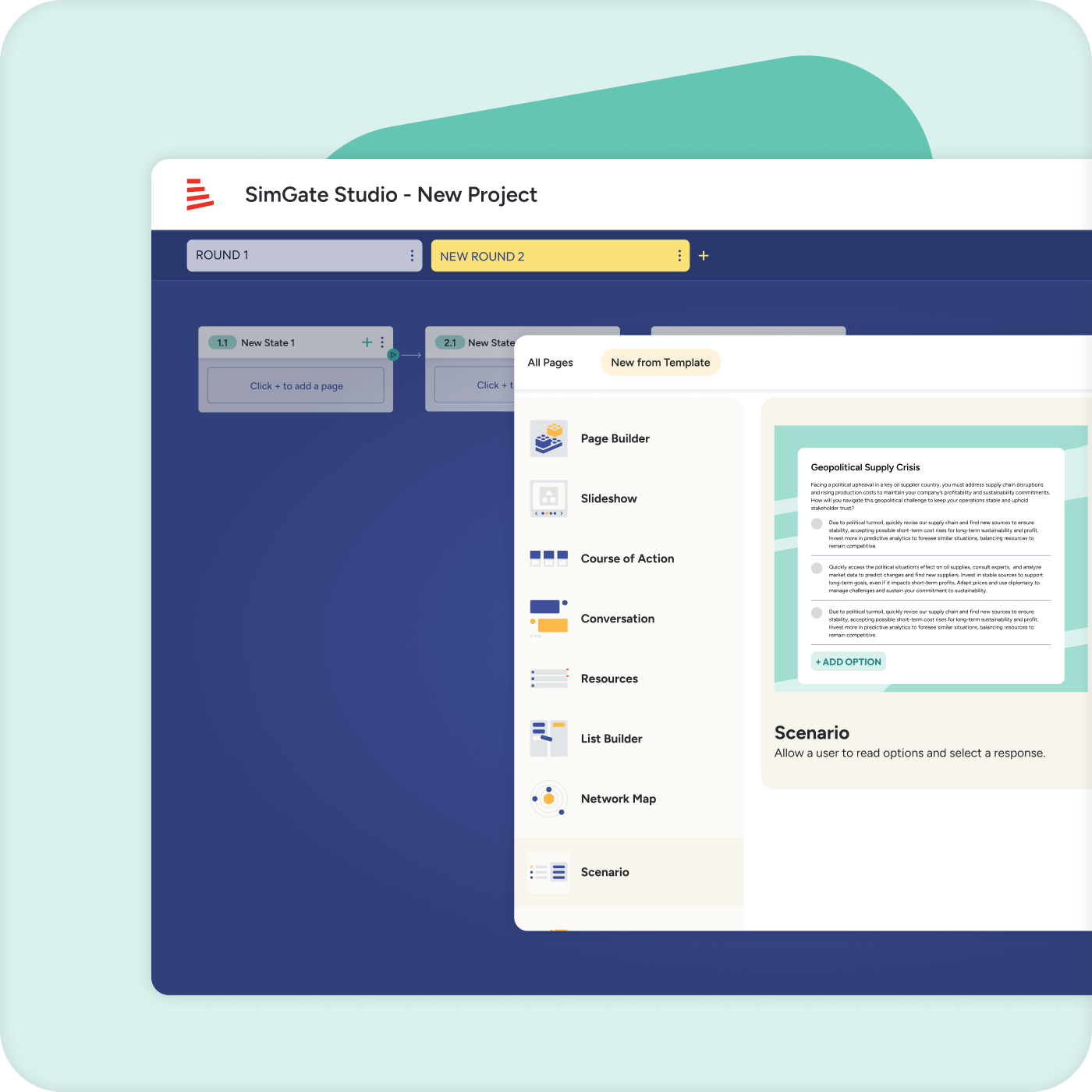Click the Resources icon
This screenshot has height=1092, width=1092.
click(549, 679)
